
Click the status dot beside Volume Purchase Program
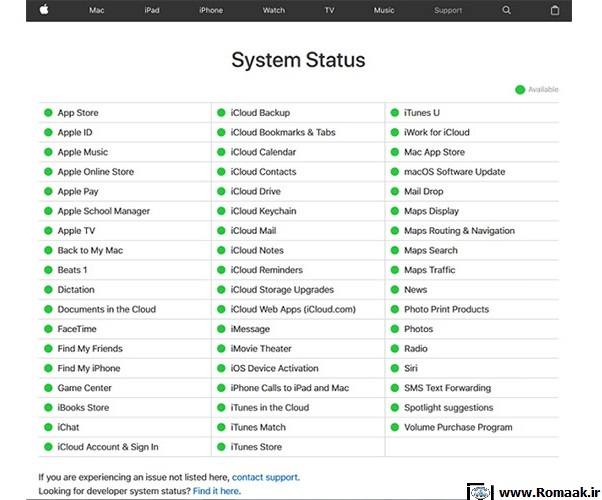[x=395, y=427]
